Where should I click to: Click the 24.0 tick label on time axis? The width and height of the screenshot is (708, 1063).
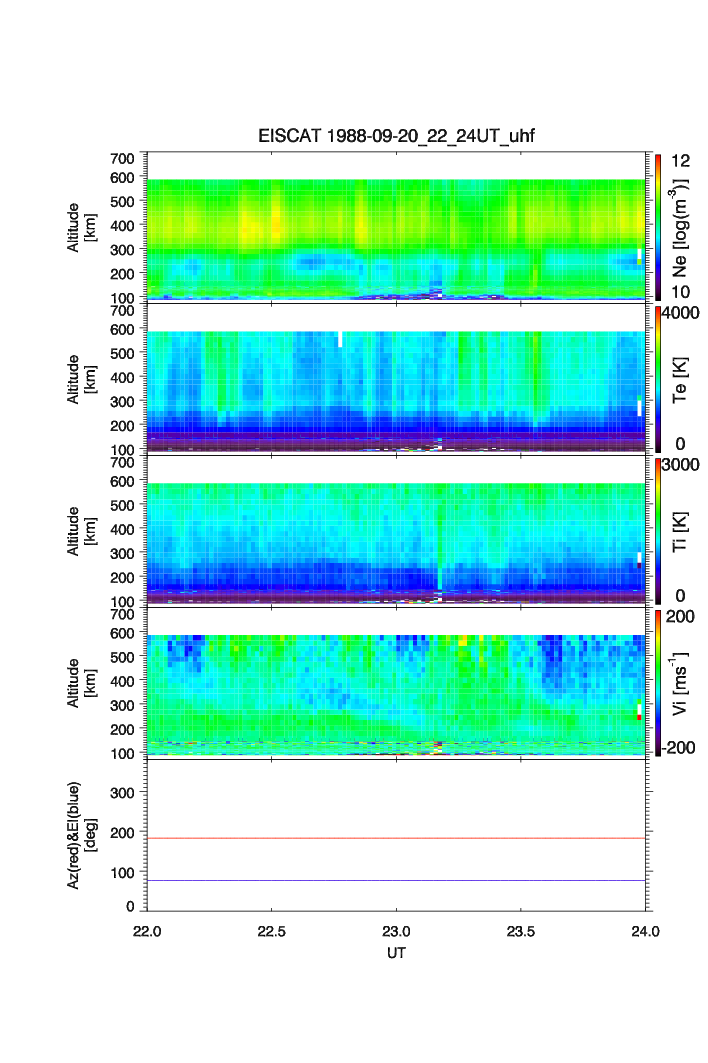click(x=645, y=930)
